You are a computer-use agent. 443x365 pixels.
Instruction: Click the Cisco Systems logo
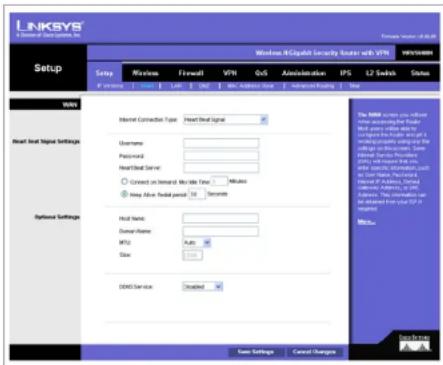tap(414, 343)
